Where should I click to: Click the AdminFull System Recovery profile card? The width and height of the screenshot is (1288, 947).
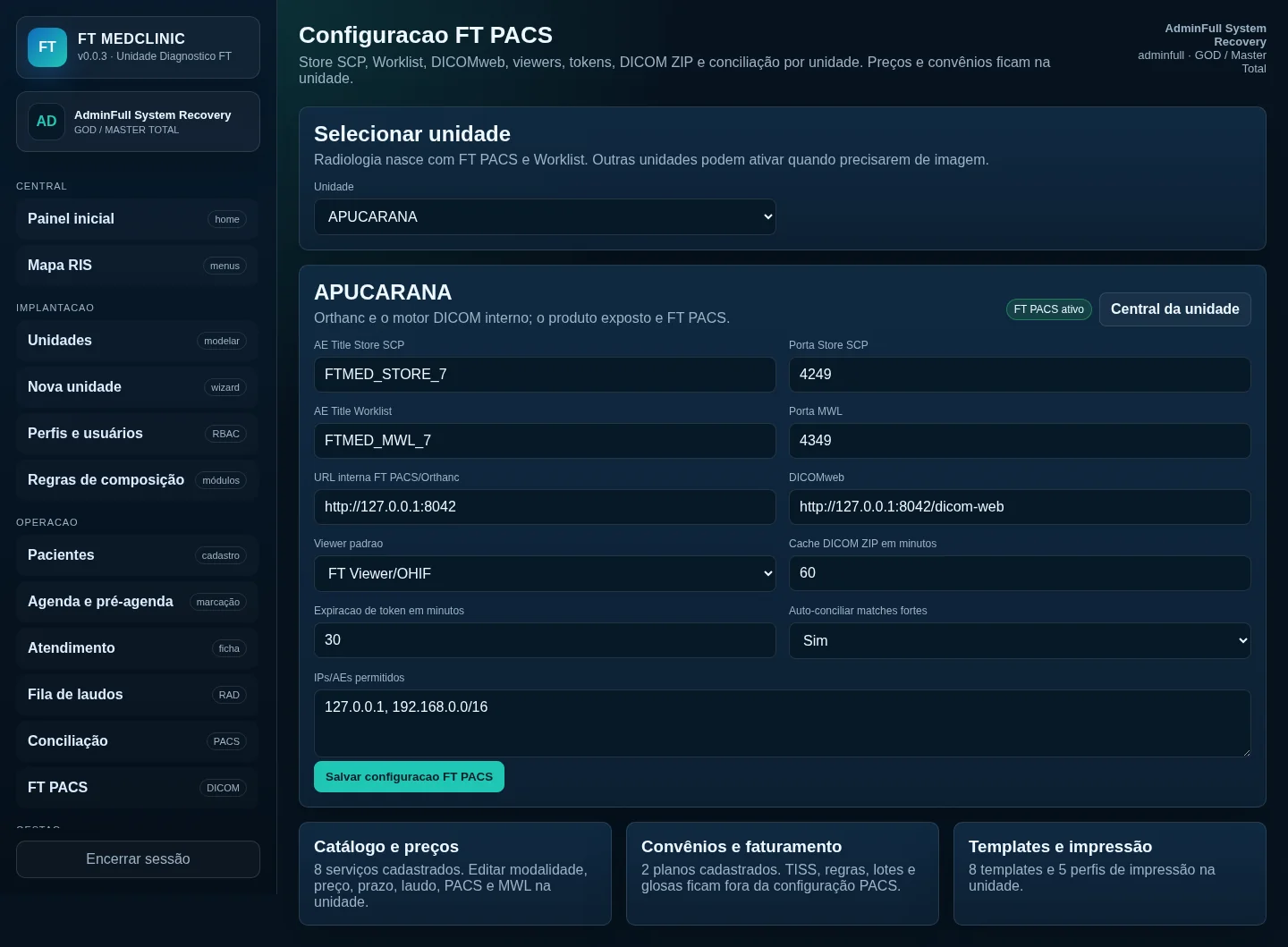click(138, 122)
